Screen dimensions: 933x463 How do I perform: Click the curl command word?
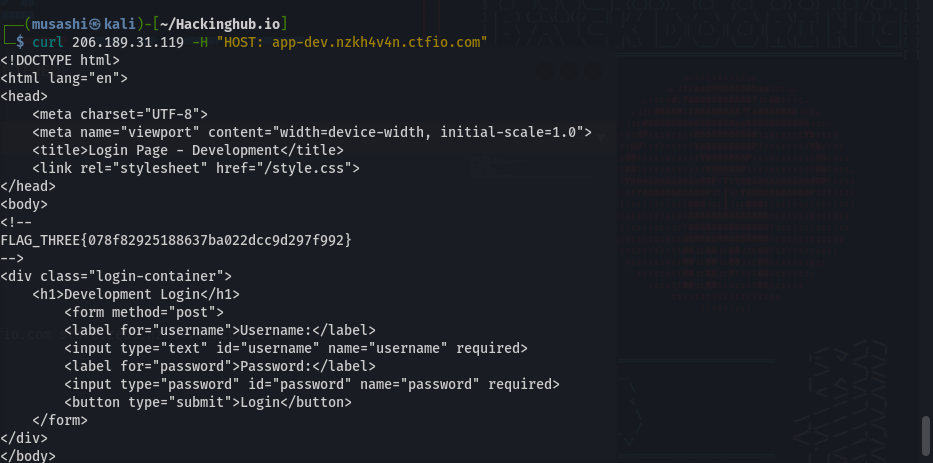(x=48, y=42)
